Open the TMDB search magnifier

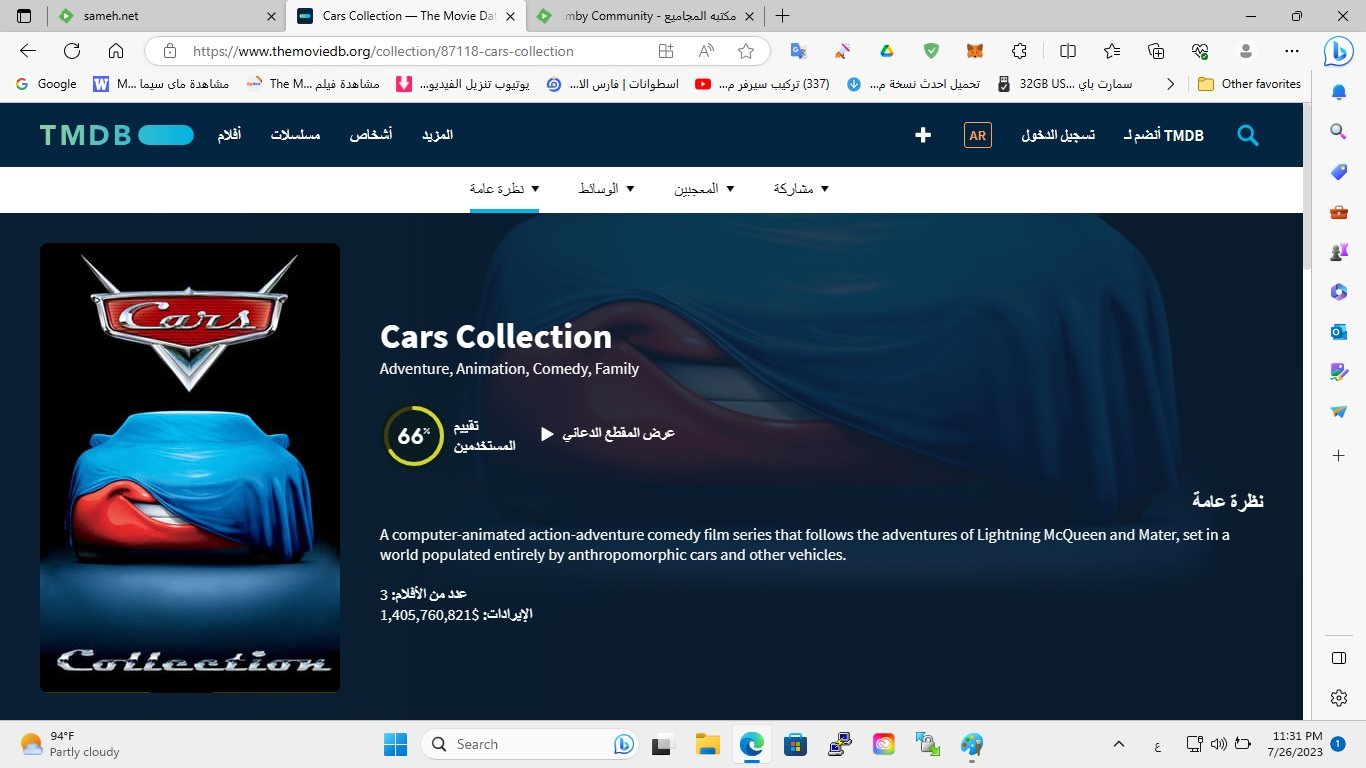(x=1247, y=135)
